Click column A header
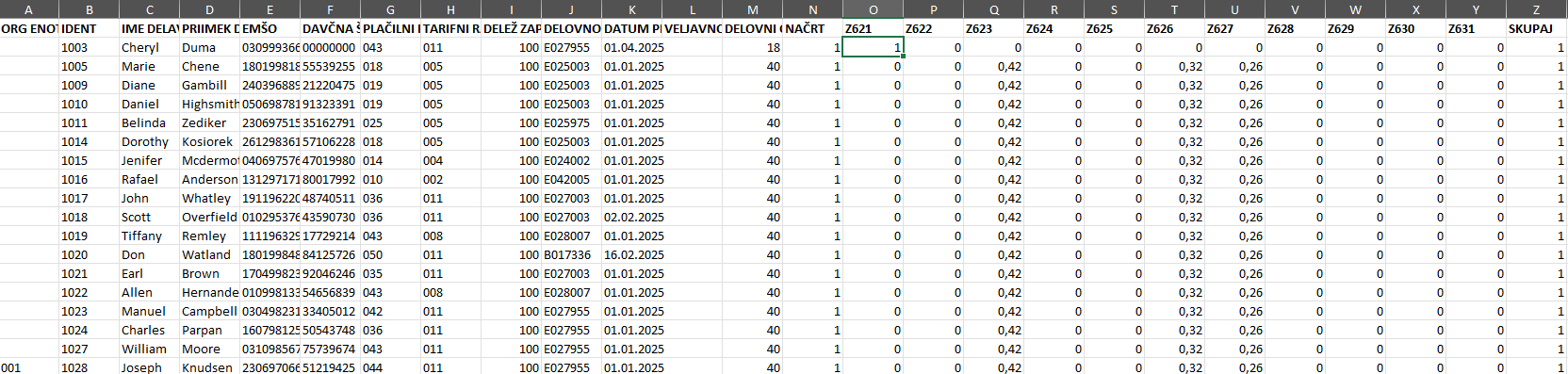Screen dimensions: 1568x374 pyautogui.click(x=29, y=9)
